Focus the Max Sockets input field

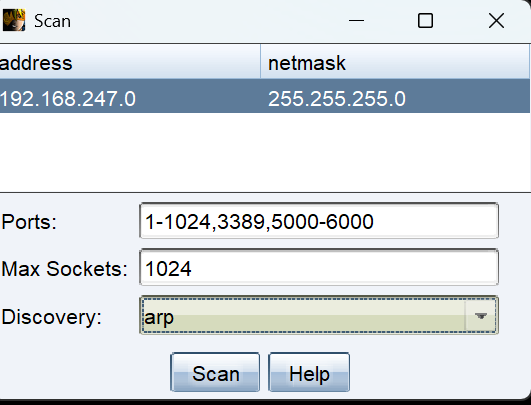(x=319, y=268)
